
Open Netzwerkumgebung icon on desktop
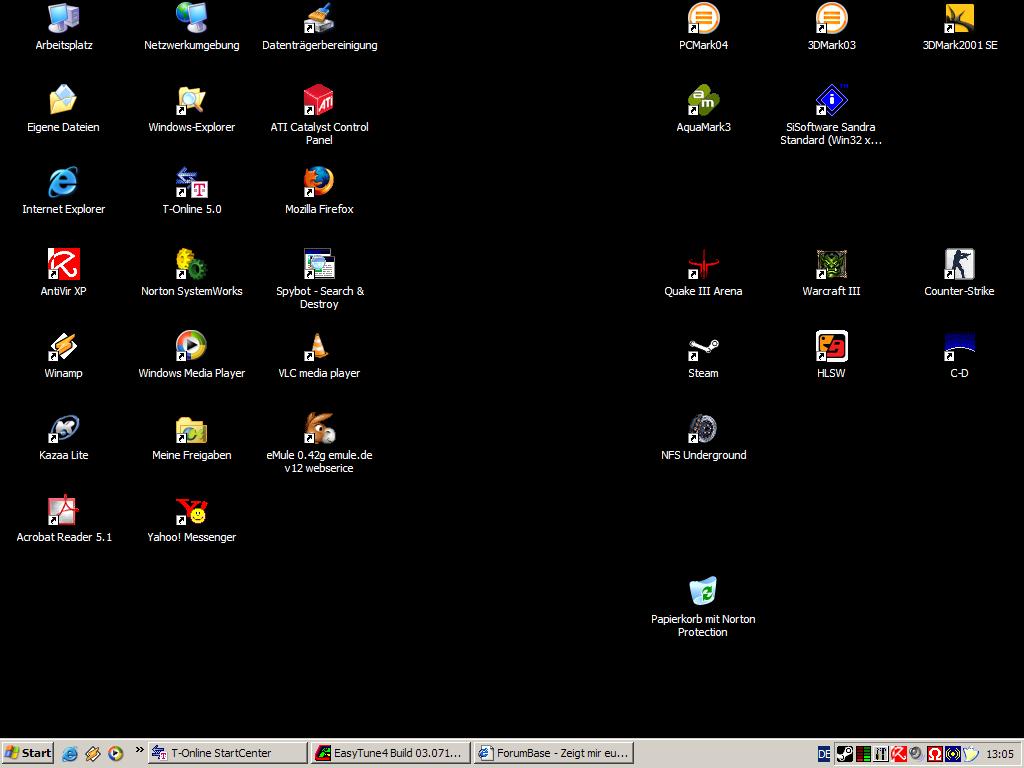tap(191, 27)
